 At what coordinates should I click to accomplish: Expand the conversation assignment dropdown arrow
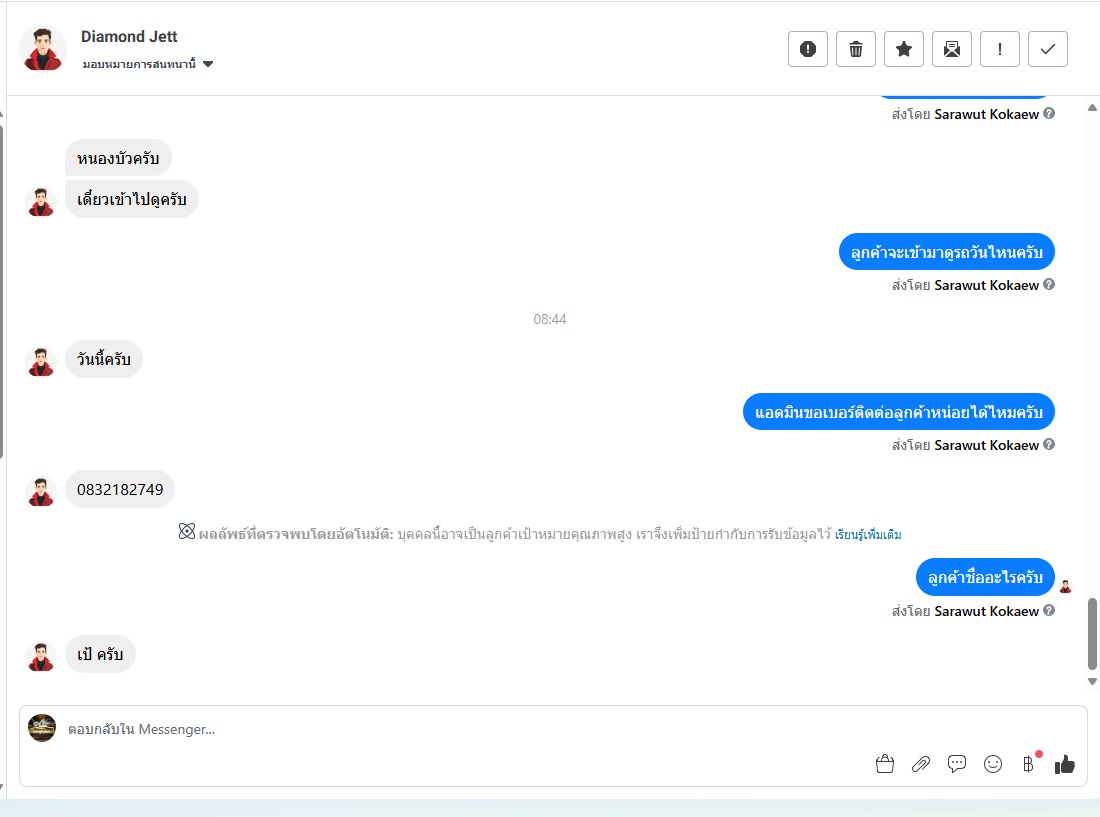[x=208, y=64]
